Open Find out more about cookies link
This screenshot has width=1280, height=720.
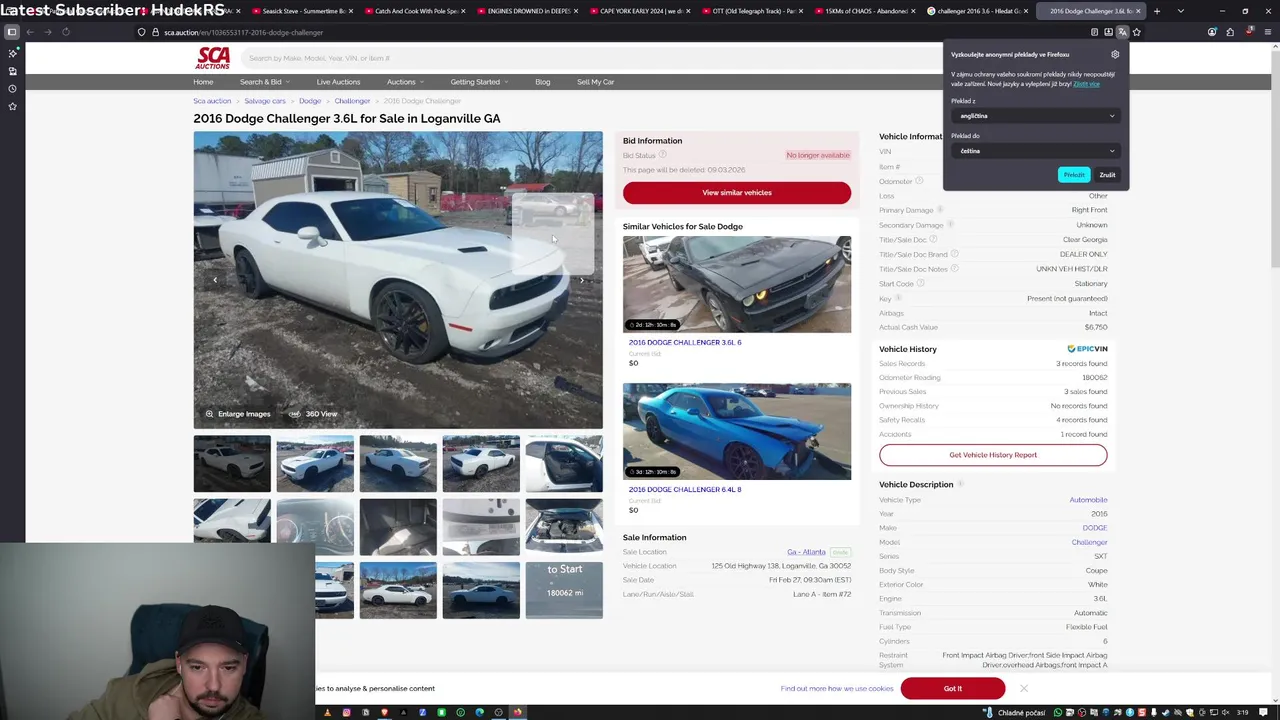837,688
